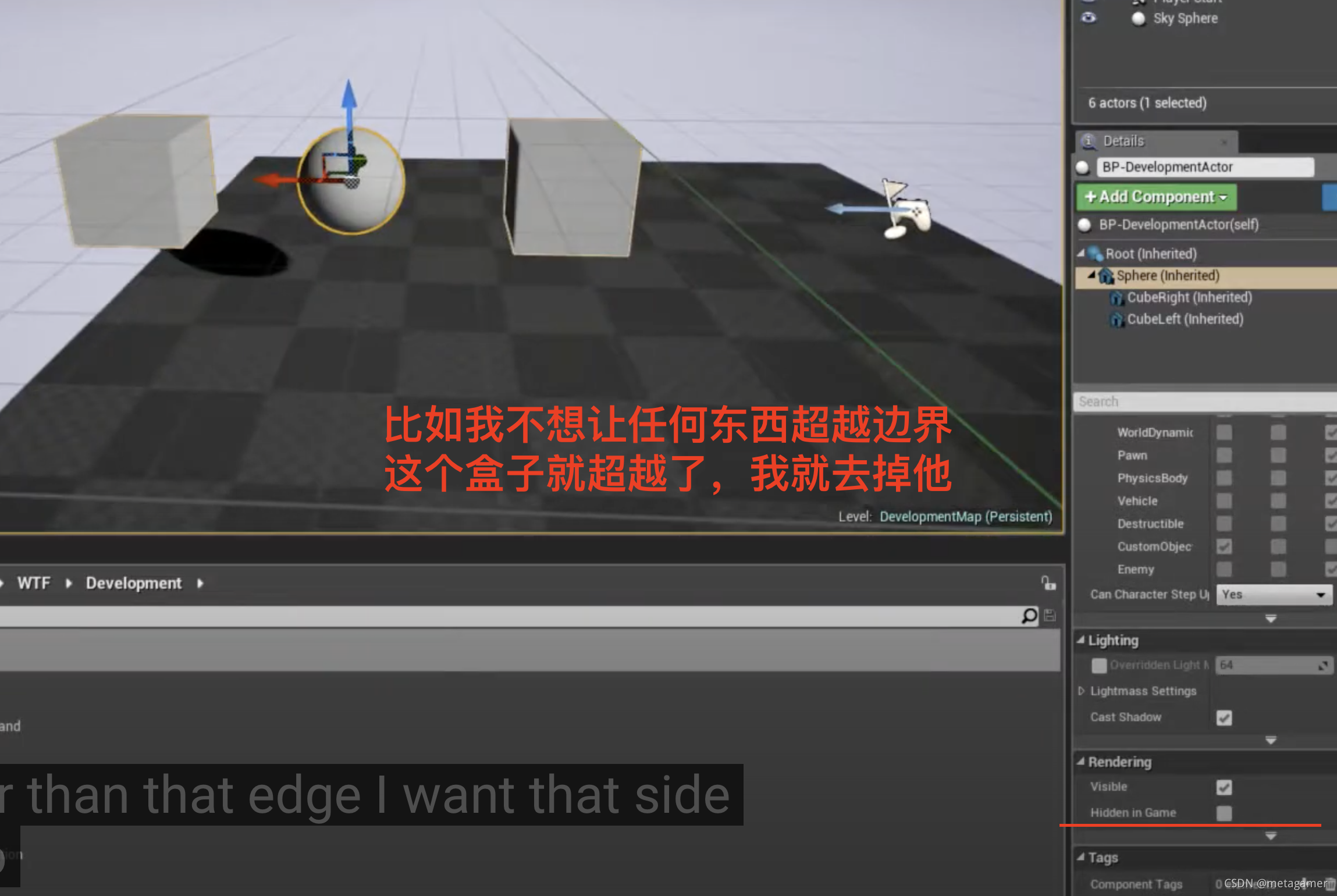
Task: Expand Lightmass Settings section
Action: 1081,691
